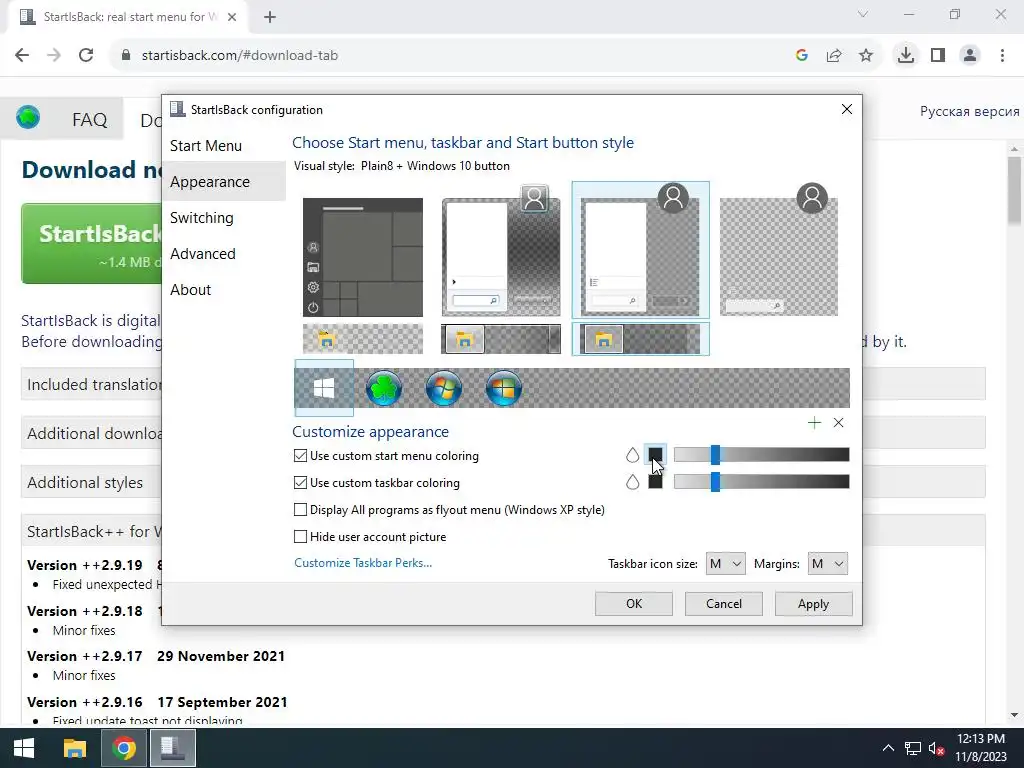Pick the Windows 7 blue orb start button

[443, 388]
